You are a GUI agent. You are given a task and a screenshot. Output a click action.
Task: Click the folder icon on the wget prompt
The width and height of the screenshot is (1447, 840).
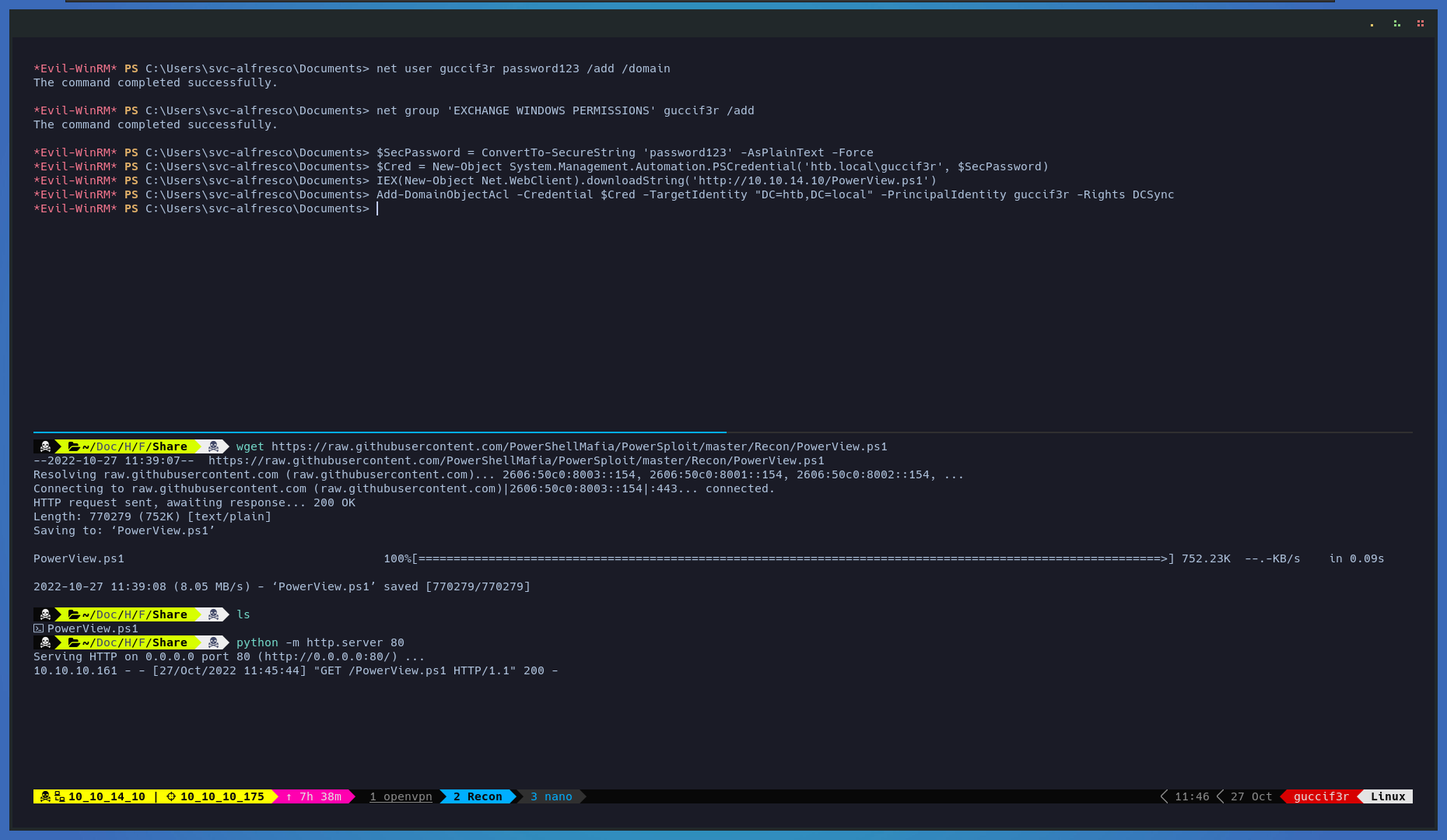pyautogui.click(x=74, y=446)
